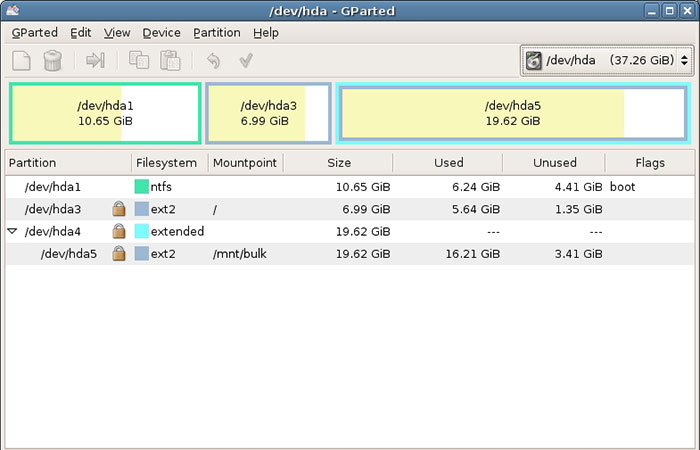Click the lock icon on /dev/hda4 row
Screen dimensions: 700x450
[x=119, y=231]
